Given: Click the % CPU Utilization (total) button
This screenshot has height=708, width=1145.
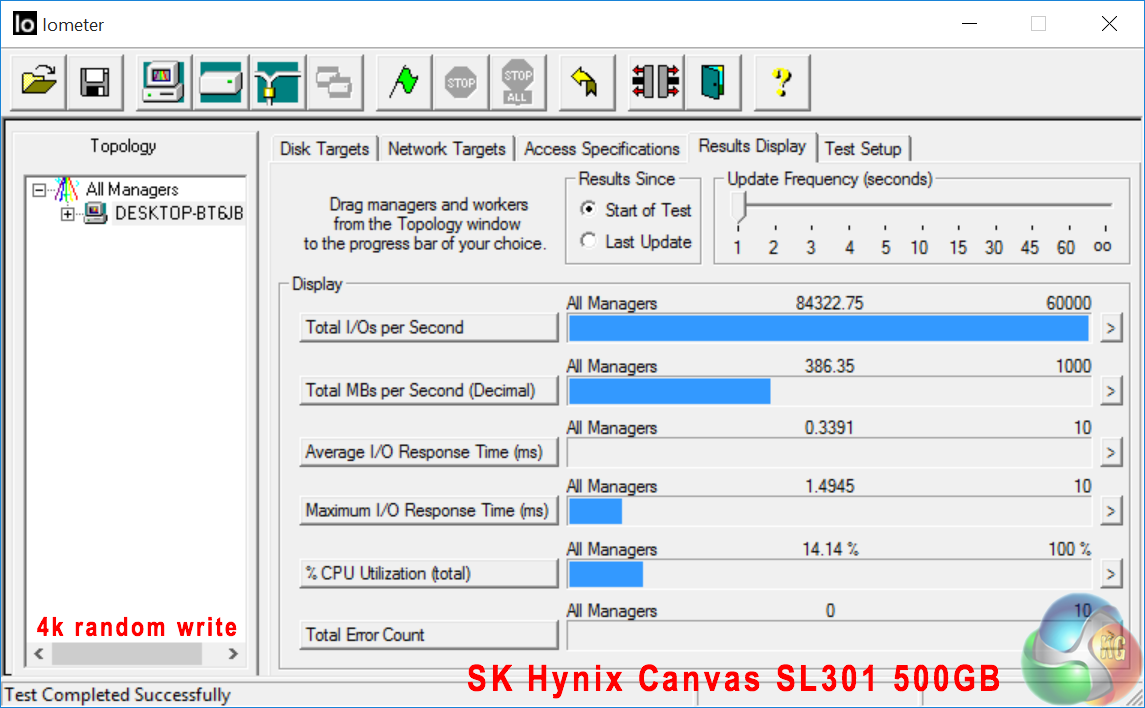Looking at the screenshot, I should (x=428, y=574).
